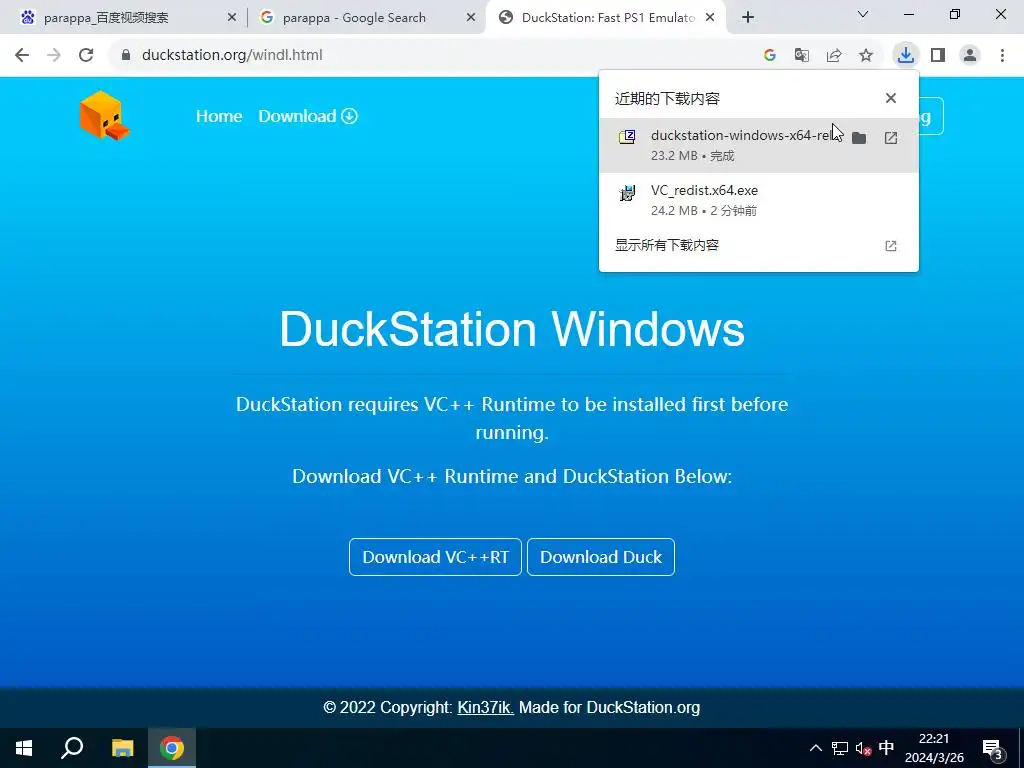Click Download Duck button
The height and width of the screenshot is (768, 1024).
click(601, 557)
